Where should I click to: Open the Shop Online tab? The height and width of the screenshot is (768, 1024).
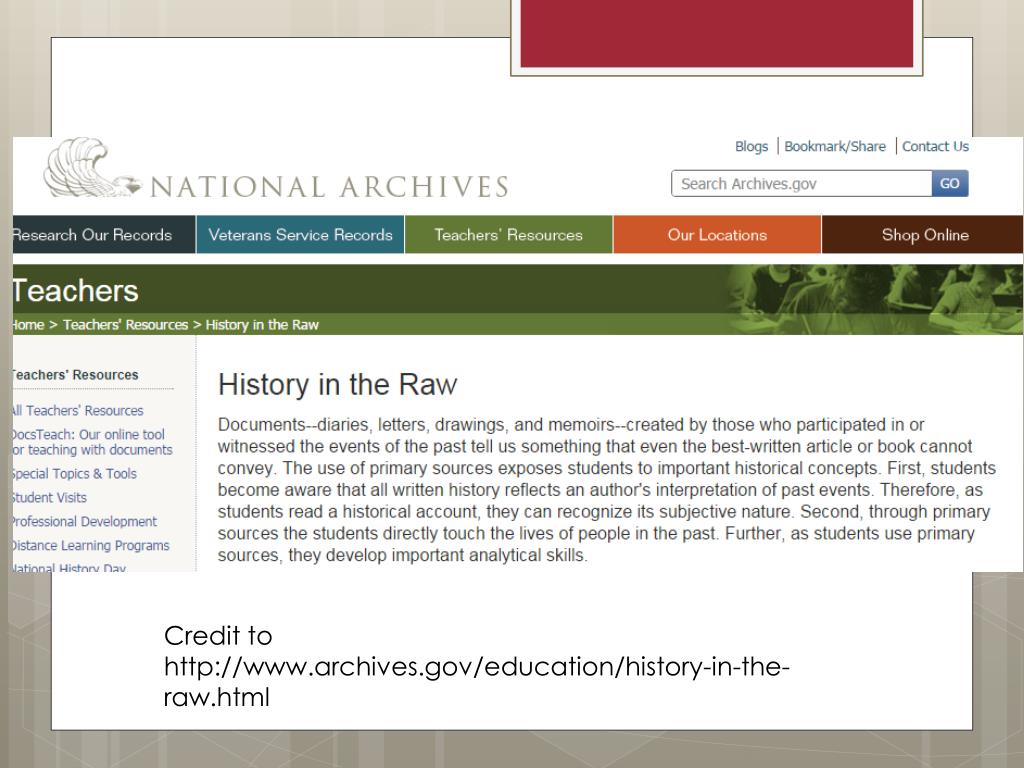point(923,234)
